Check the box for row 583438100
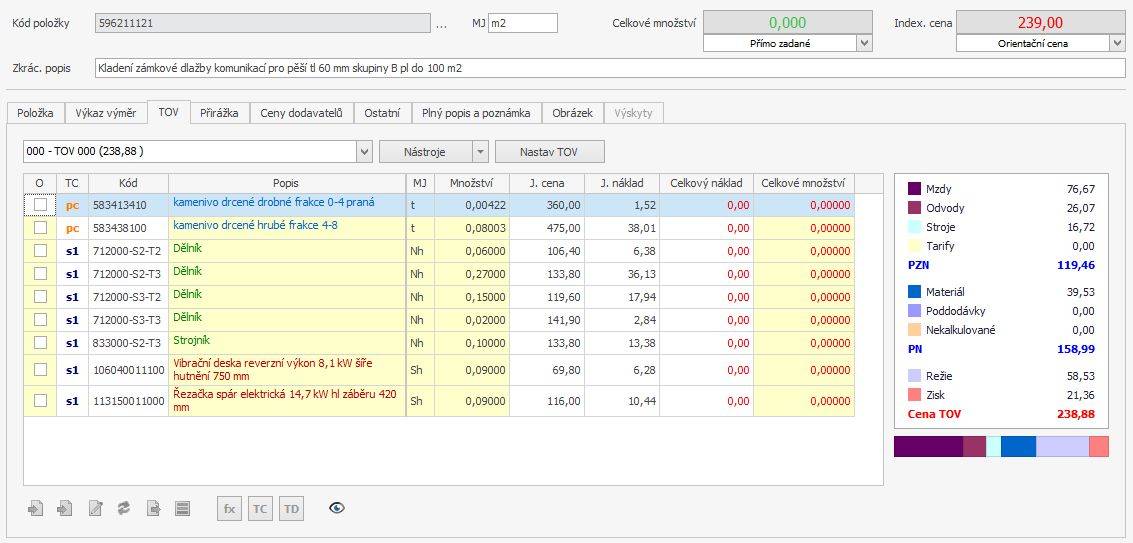The width and height of the screenshot is (1133, 543). (40, 227)
